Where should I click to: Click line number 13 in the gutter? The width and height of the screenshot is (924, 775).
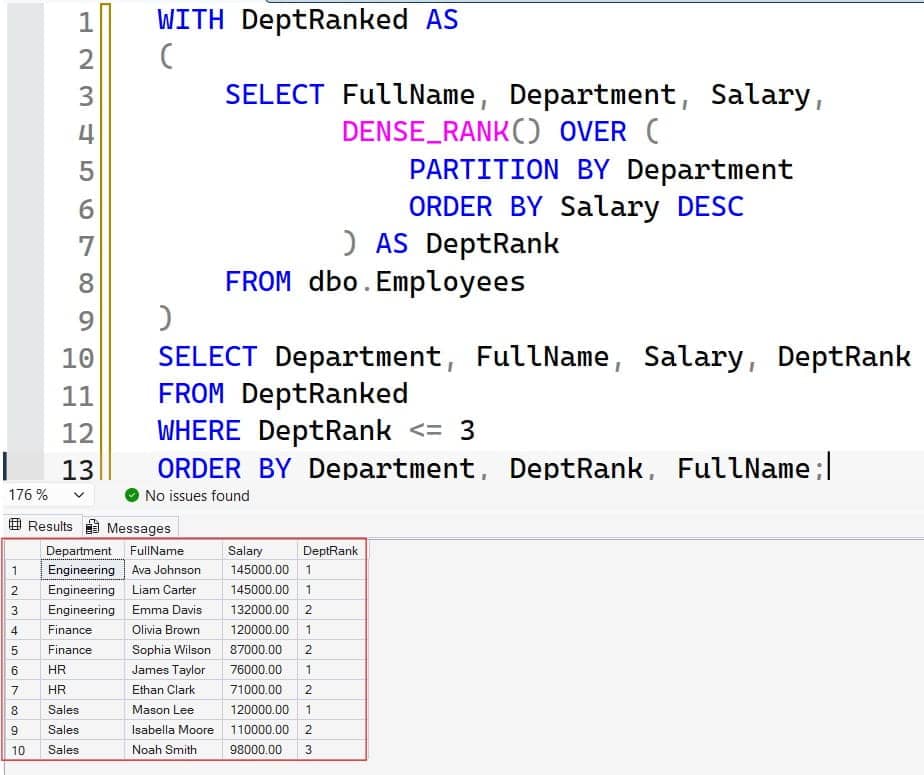[x=78, y=470]
